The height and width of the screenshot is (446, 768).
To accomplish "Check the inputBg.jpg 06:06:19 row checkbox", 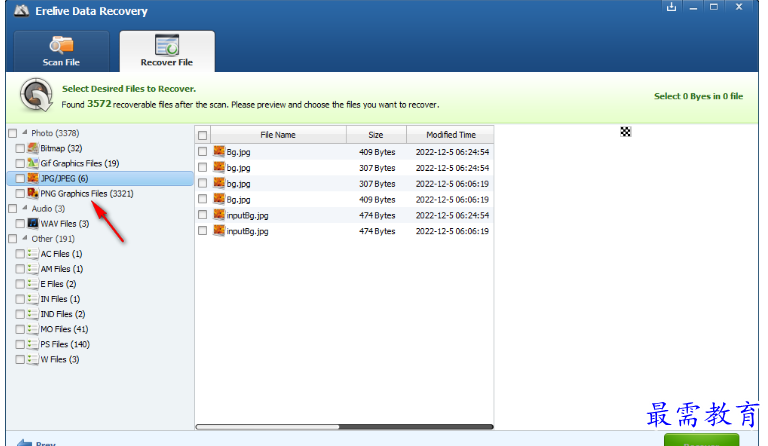I will (x=202, y=231).
